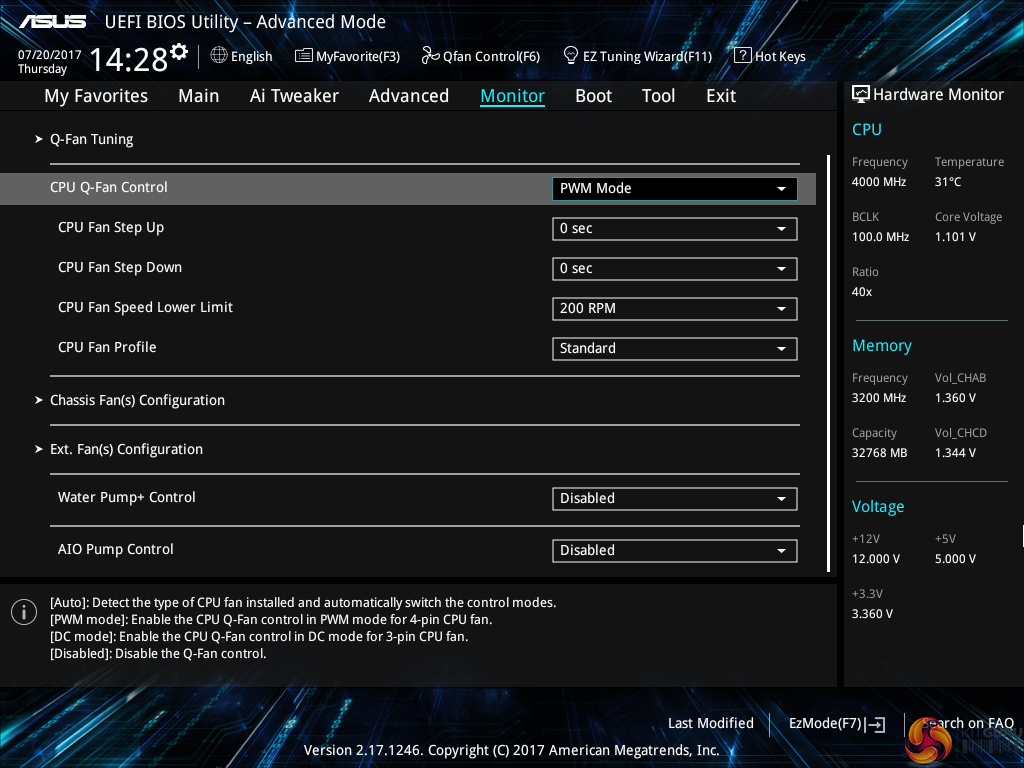Open the AIO Pump Control dropdown
Screen dimensions: 1024x768
tap(675, 551)
